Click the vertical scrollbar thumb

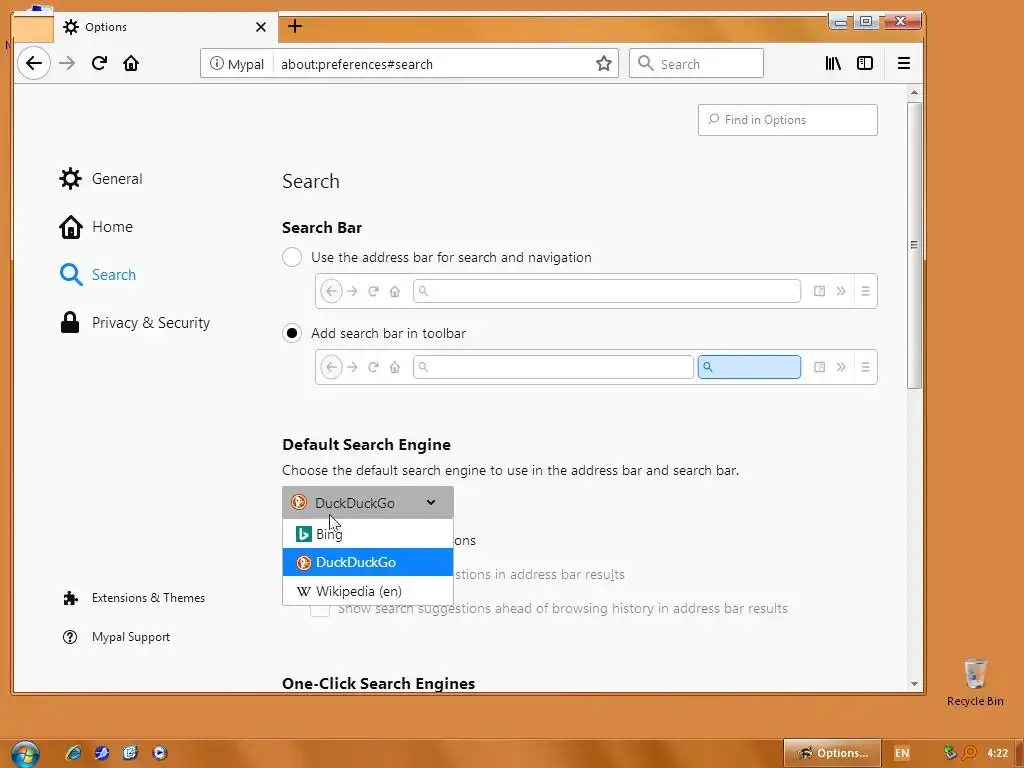[914, 246]
